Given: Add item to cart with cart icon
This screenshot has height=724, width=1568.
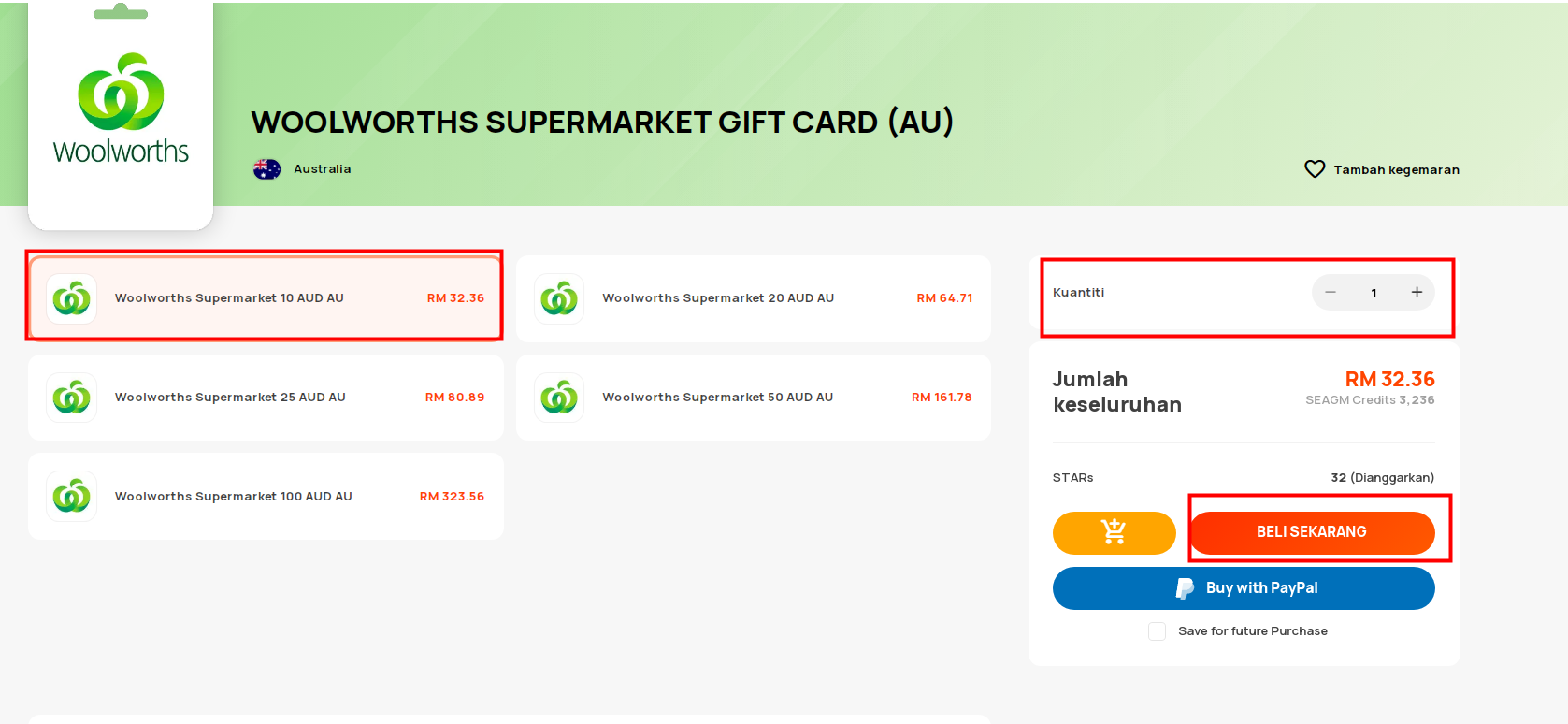Looking at the screenshot, I should 1114,532.
